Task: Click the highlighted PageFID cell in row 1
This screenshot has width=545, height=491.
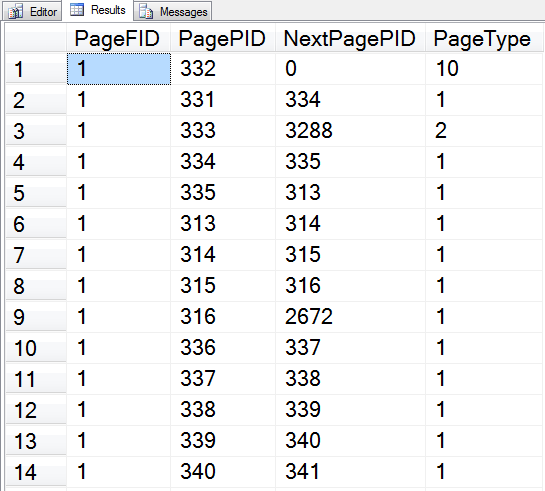Action: (119, 68)
